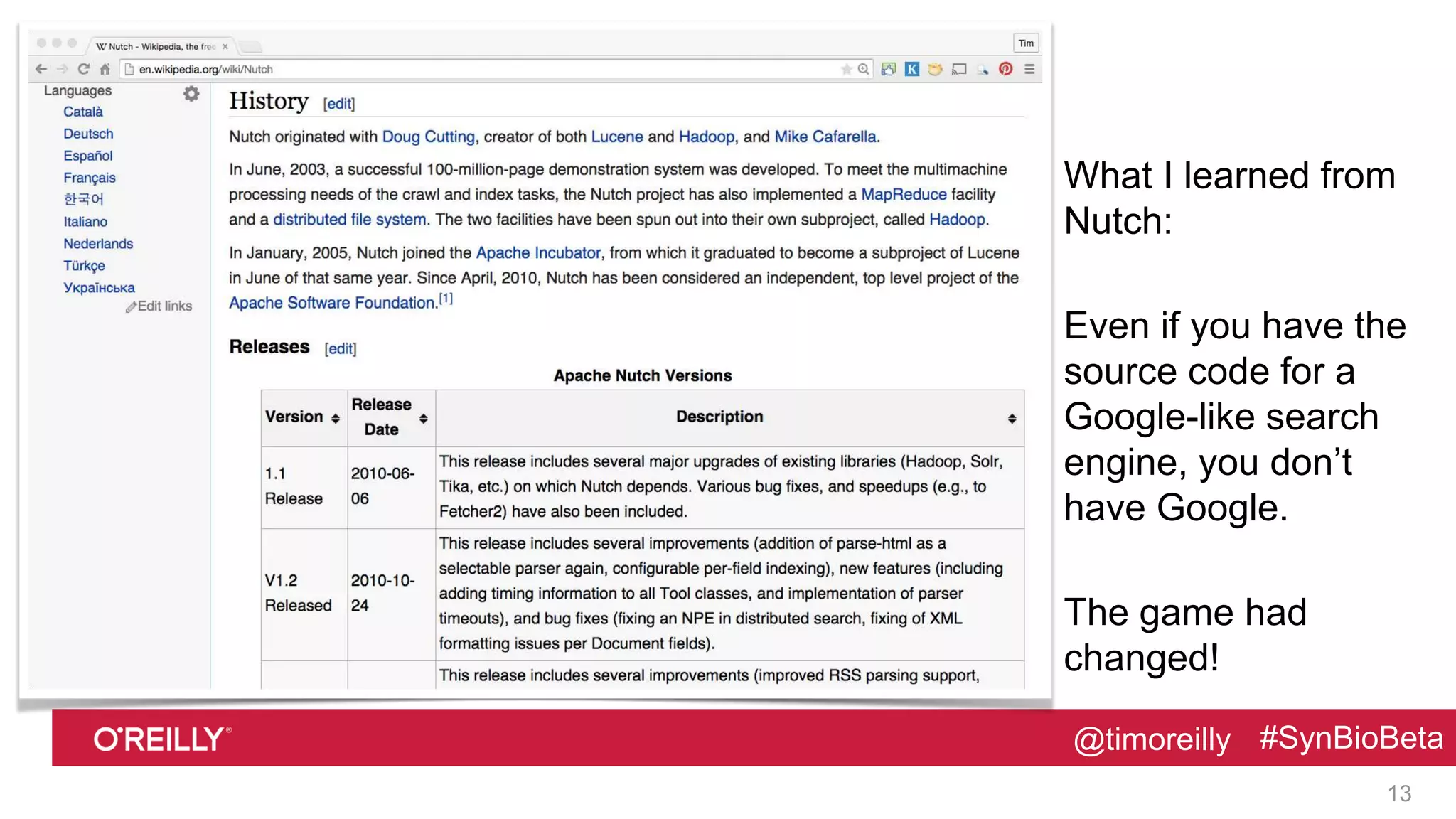Go to the browser home page
1456x819 pixels.
105,69
